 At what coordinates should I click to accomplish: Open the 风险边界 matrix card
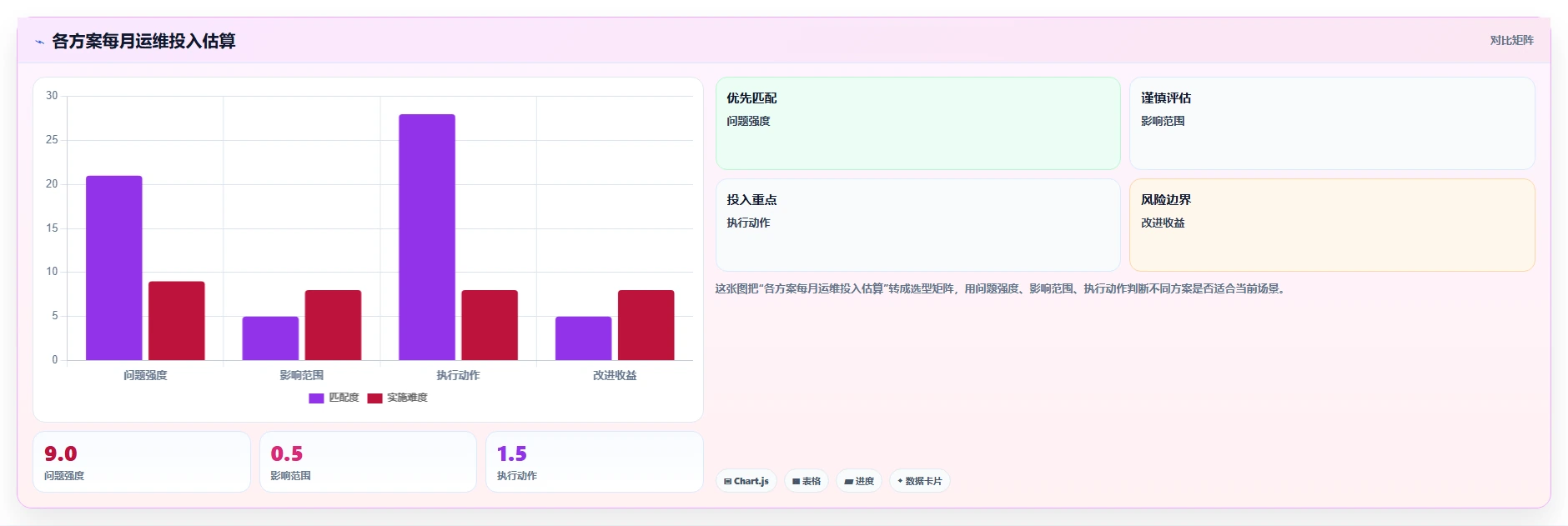[x=1332, y=225]
